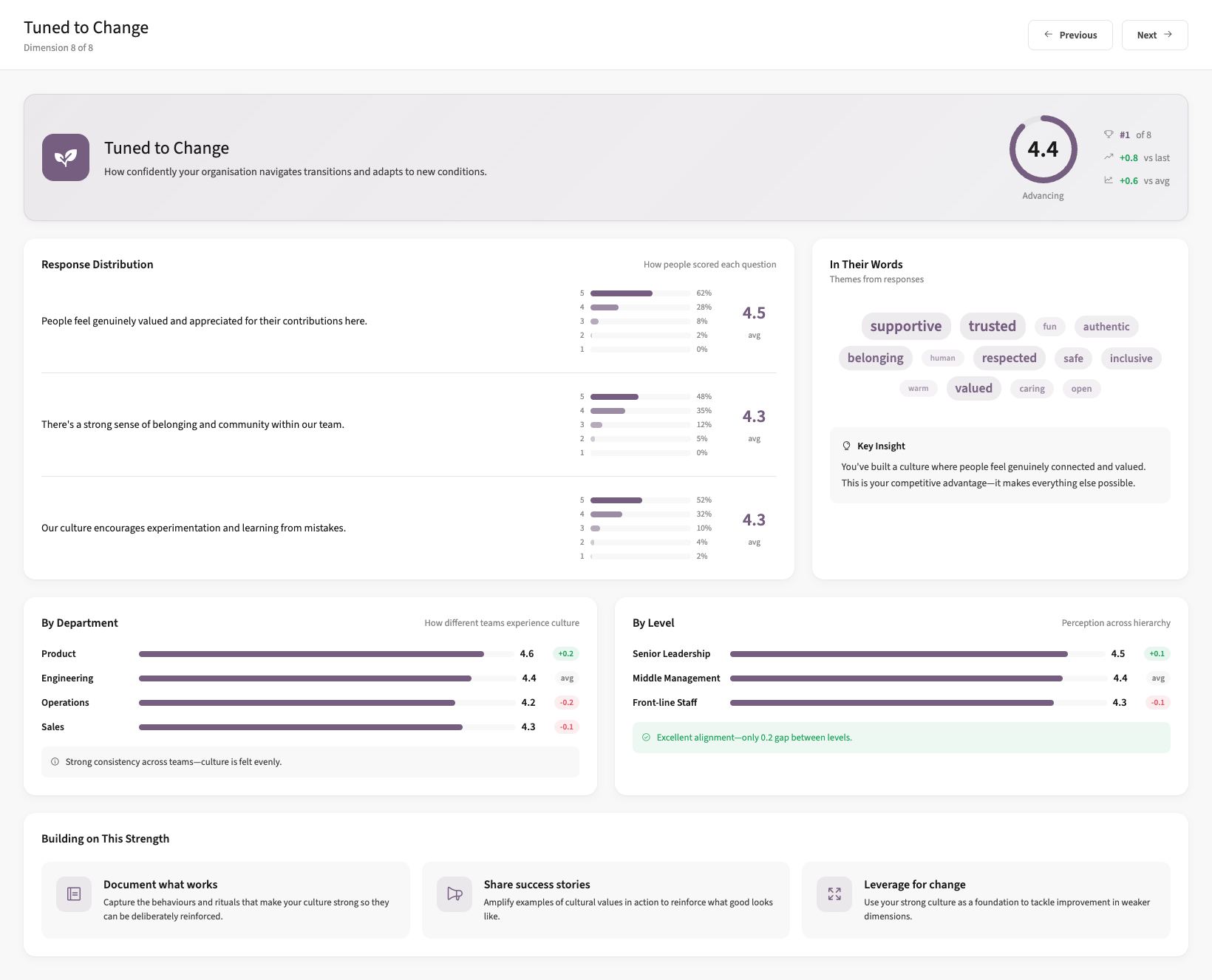This screenshot has height=980, width=1212.
Task: Select the lightbulb icon in Key Insight
Action: click(x=846, y=445)
